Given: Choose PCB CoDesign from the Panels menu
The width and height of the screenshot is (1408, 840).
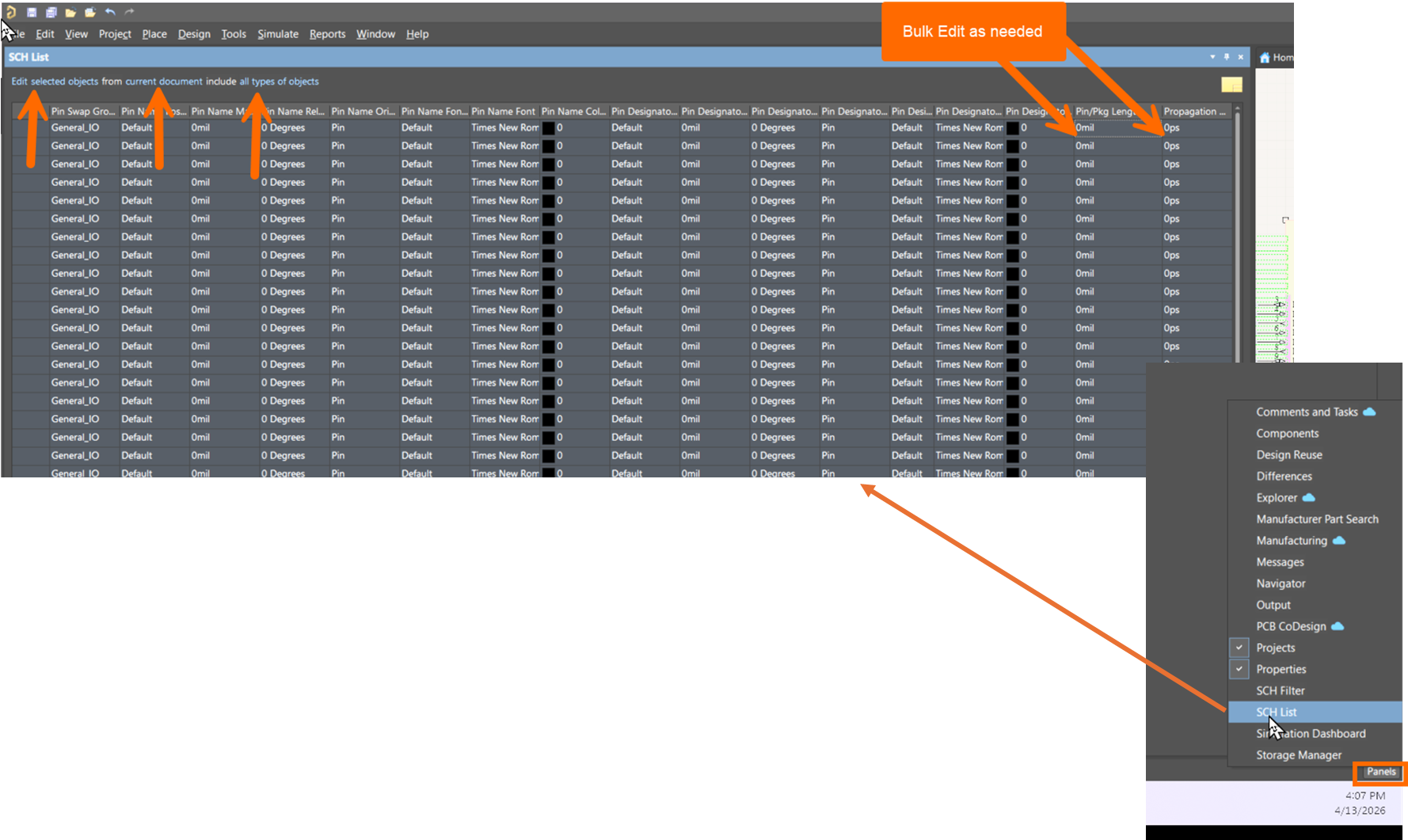Looking at the screenshot, I should tap(1315, 625).
